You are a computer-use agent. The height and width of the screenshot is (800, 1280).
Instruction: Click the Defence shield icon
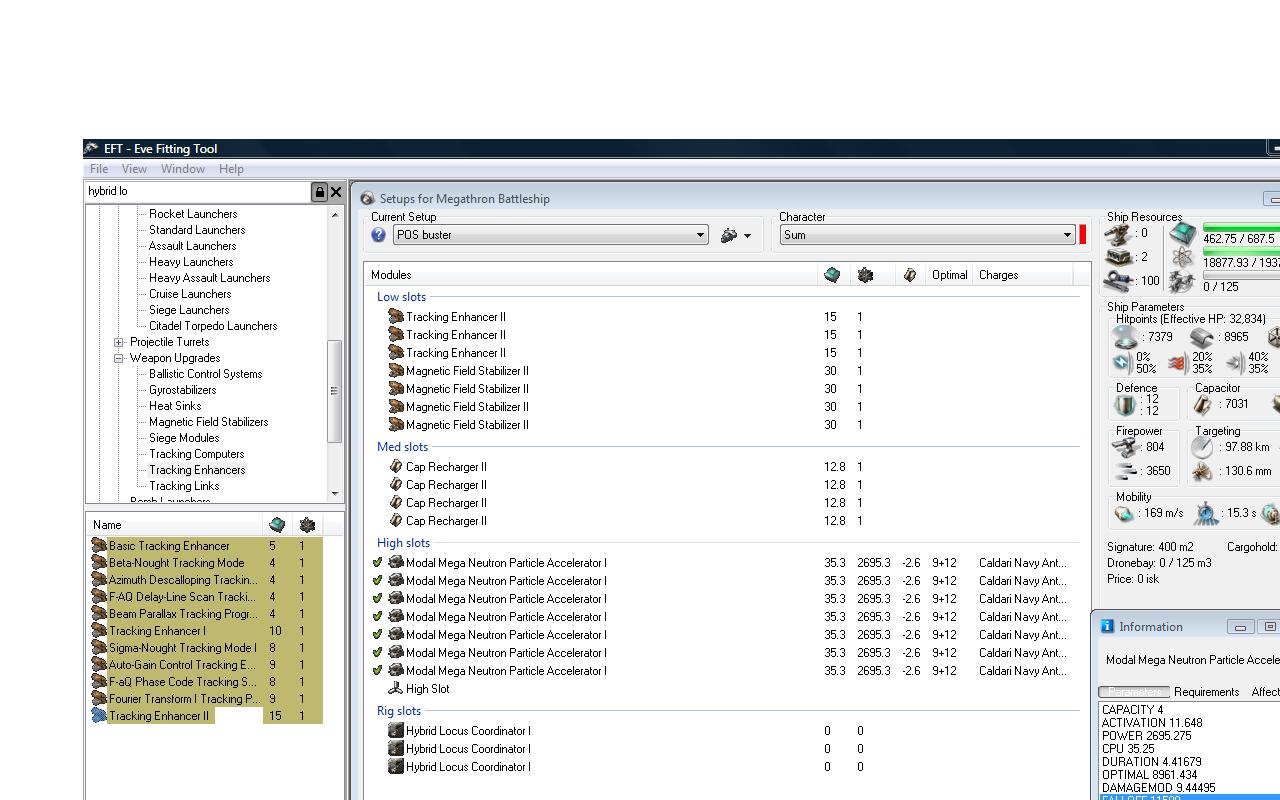coord(1126,405)
